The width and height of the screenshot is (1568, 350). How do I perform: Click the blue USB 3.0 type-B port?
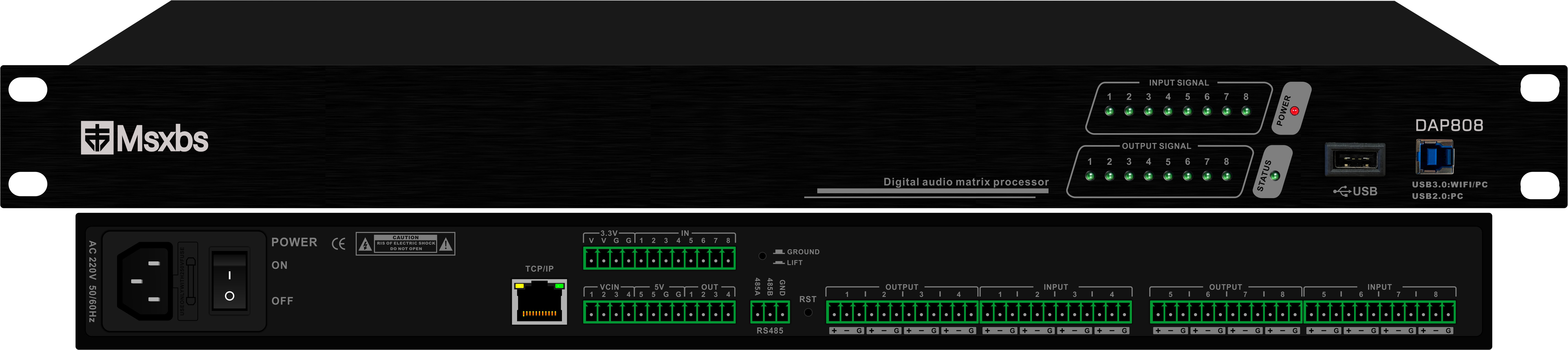1435,157
